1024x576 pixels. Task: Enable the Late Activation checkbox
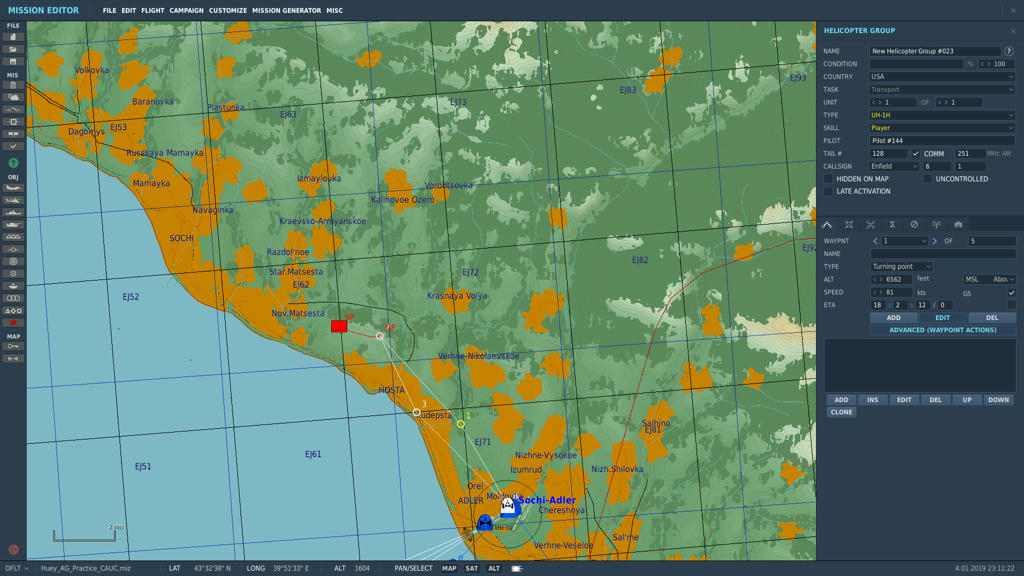pyautogui.click(x=828, y=191)
